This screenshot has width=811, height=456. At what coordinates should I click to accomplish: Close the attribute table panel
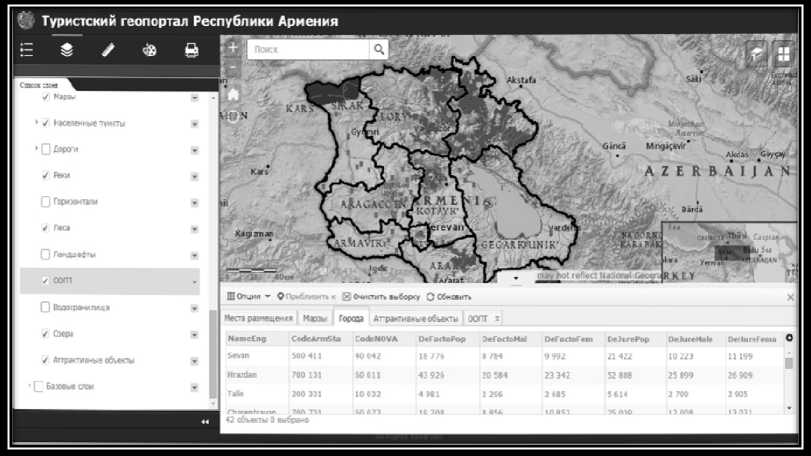(x=790, y=297)
